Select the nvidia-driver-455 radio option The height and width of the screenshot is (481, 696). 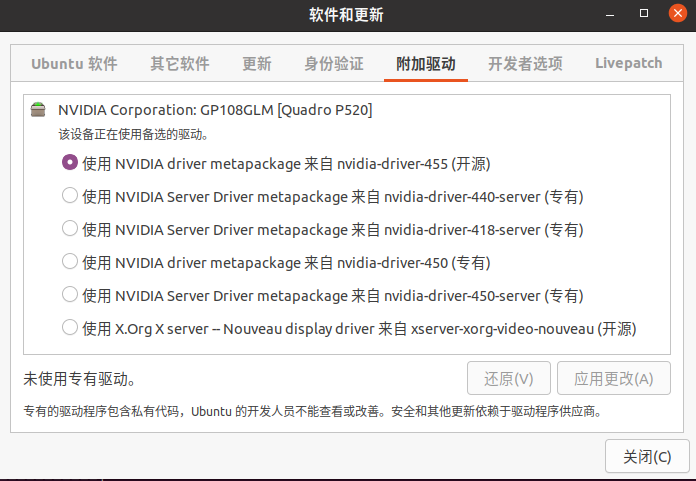[70, 162]
